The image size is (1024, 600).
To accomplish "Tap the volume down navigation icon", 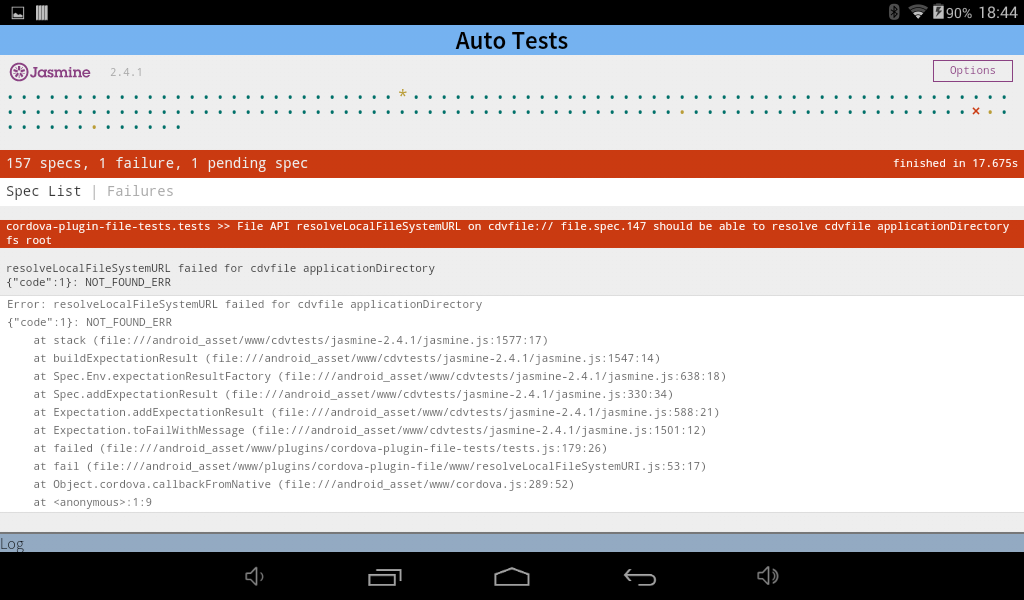I will coord(254,576).
